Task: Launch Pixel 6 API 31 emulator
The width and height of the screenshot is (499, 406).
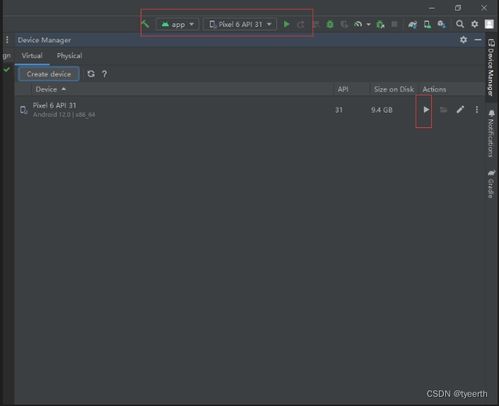Action: [426, 110]
